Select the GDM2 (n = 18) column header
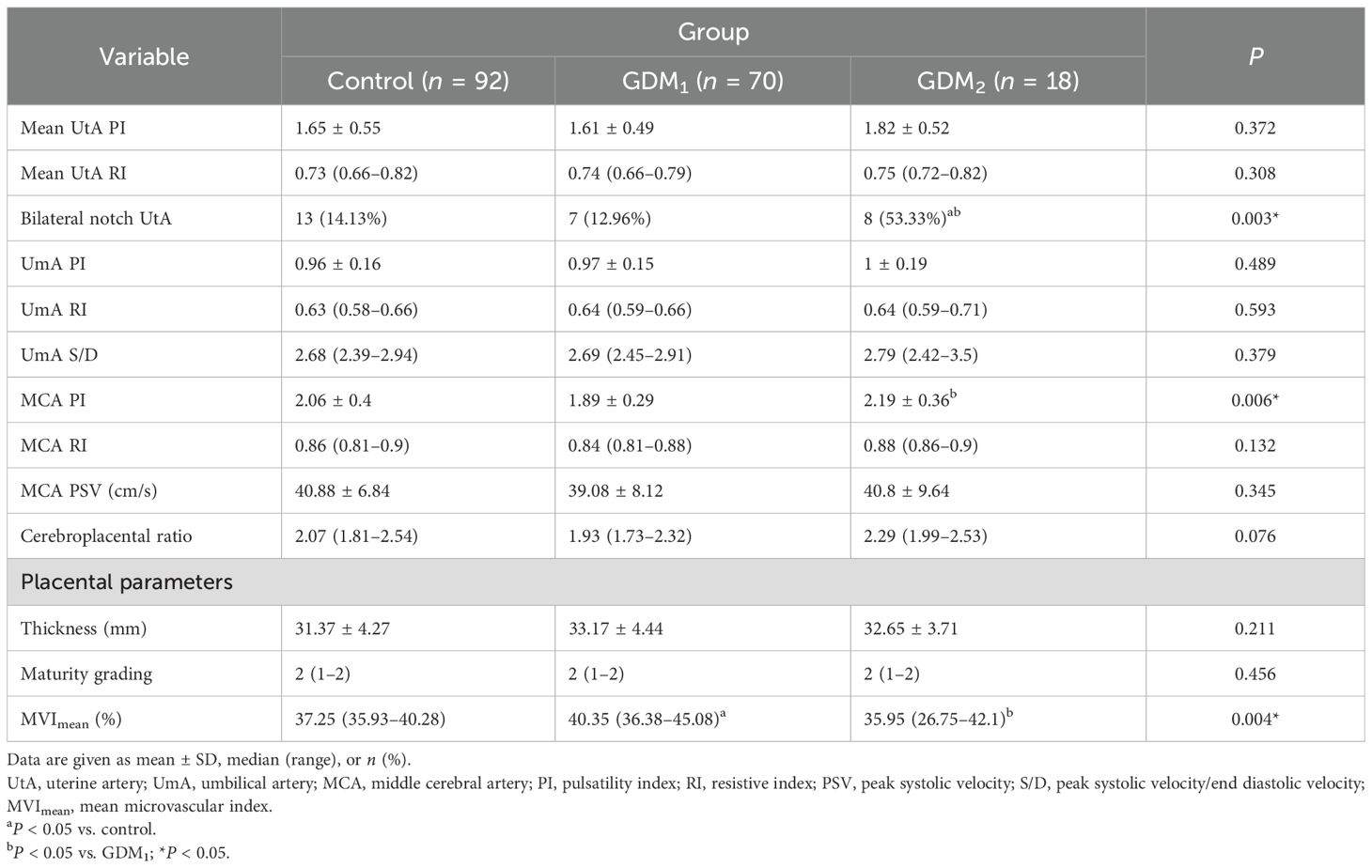The width and height of the screenshot is (1372, 868). (x=997, y=81)
